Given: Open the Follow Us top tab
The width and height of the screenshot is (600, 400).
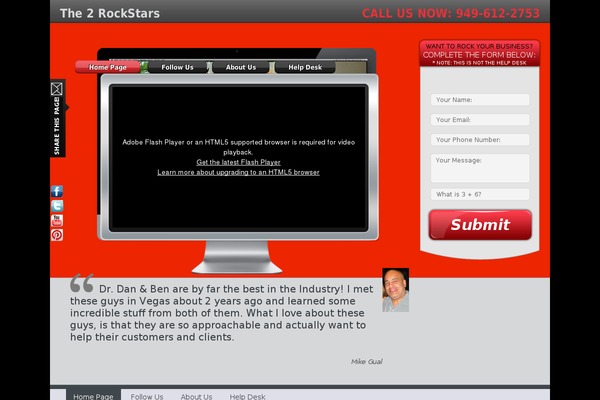Looking at the screenshot, I should click(178, 67).
